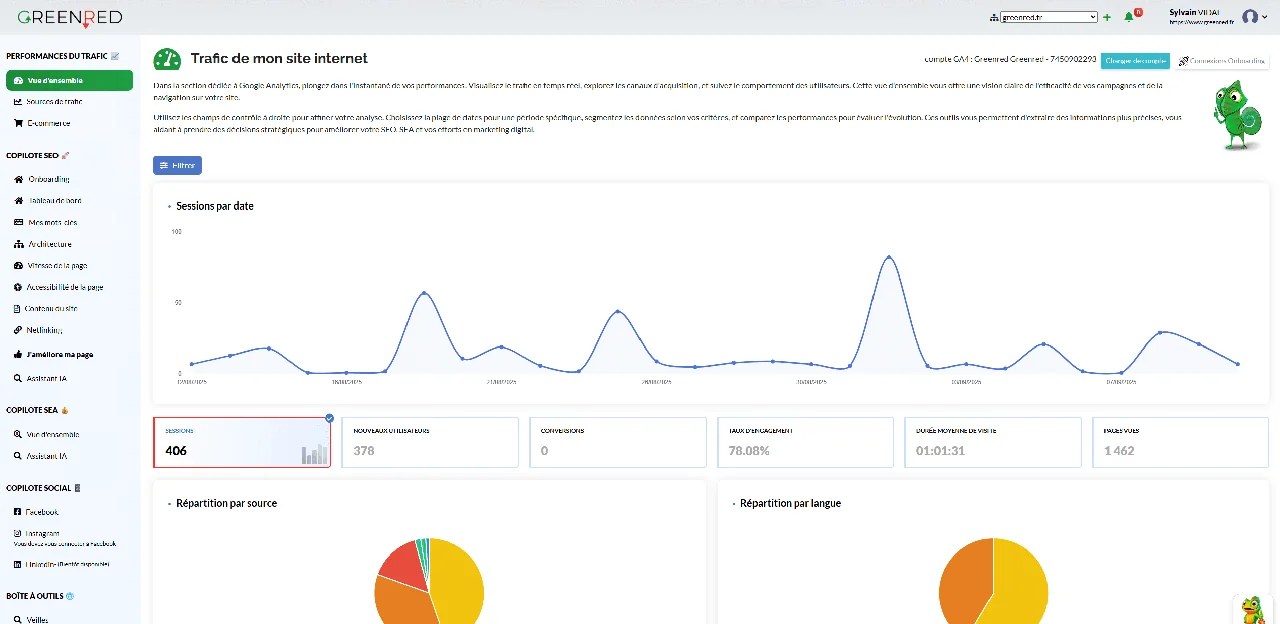This screenshot has height=624, width=1280.
Task: Click the chameleon chat mascot icon
Action: tap(1252, 609)
